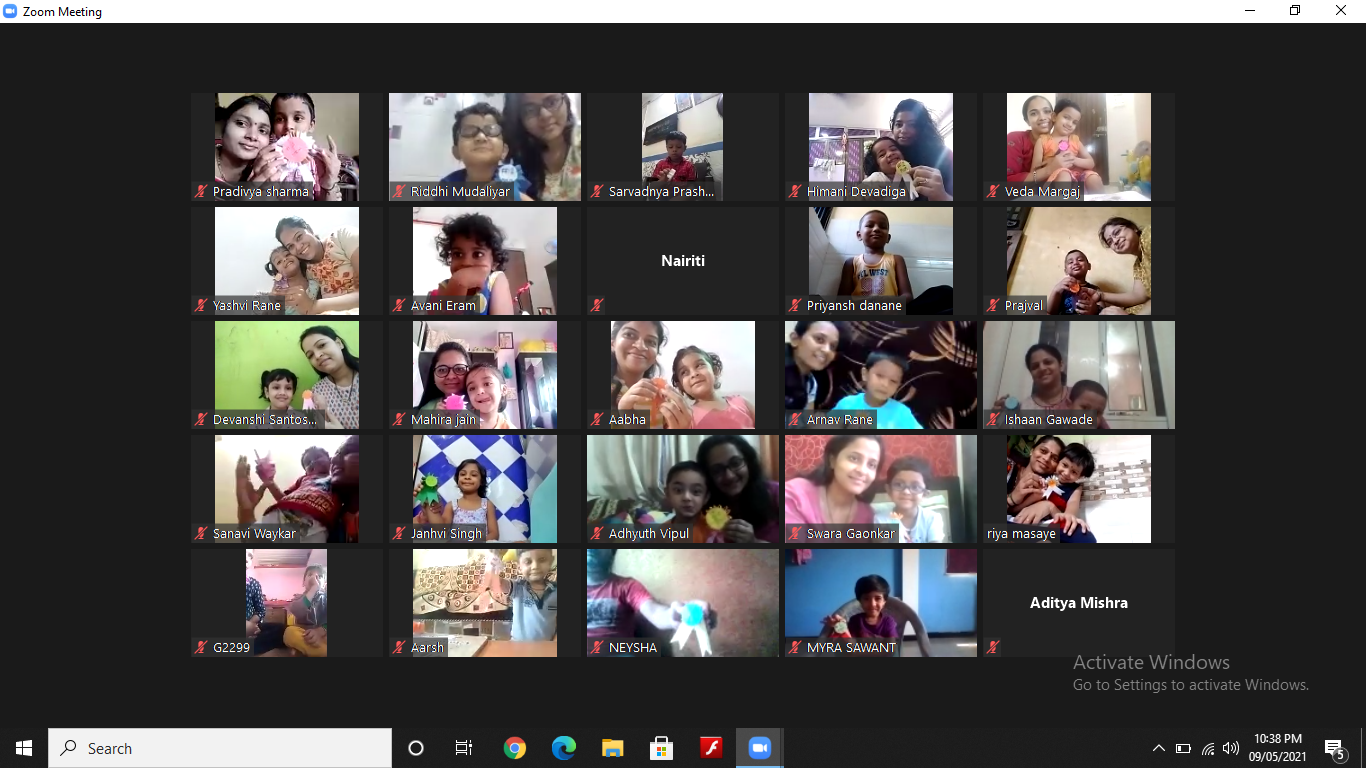Viewport: 1366px width, 768px height.
Task: Click muted mic icon beside Pradivya sharma
Action: 201,191
